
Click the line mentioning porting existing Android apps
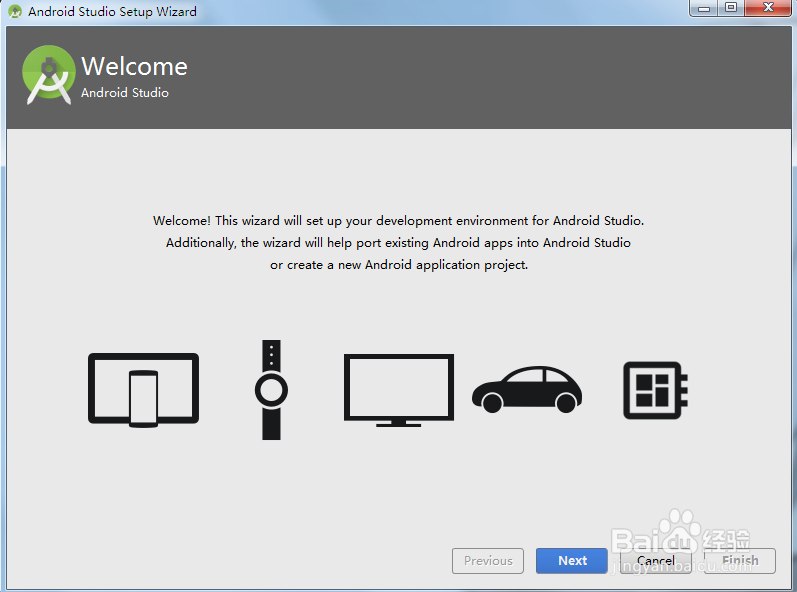398,243
